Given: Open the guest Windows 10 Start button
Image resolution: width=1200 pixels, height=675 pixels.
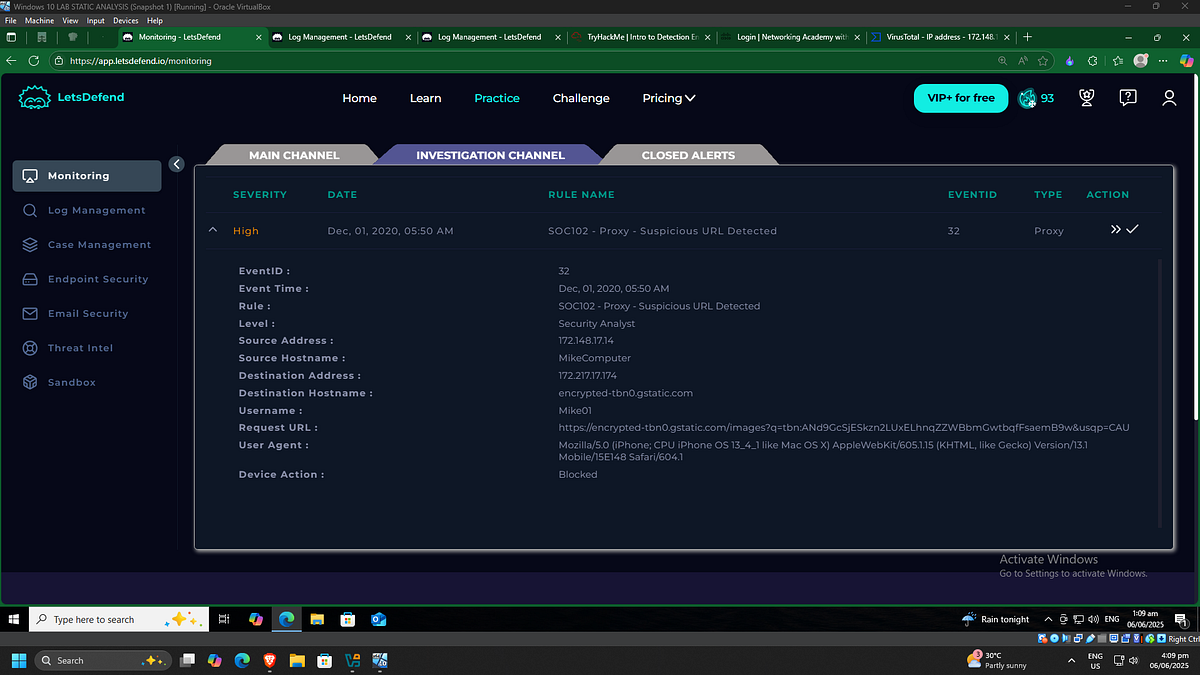Looking at the screenshot, I should pyautogui.click(x=13, y=619).
